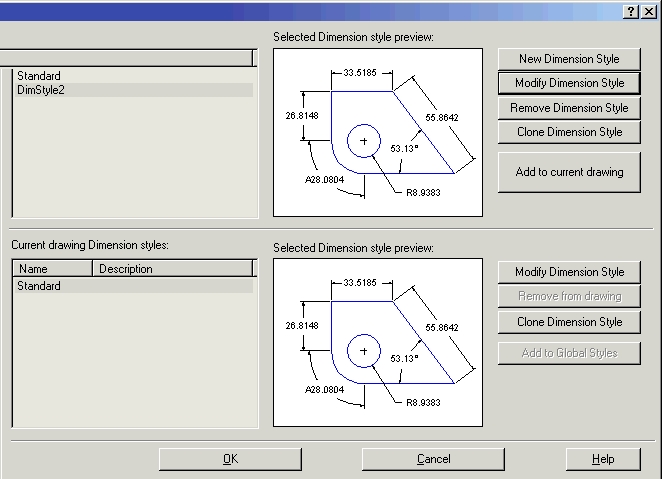Select Standard in upper styles list

tap(133, 76)
